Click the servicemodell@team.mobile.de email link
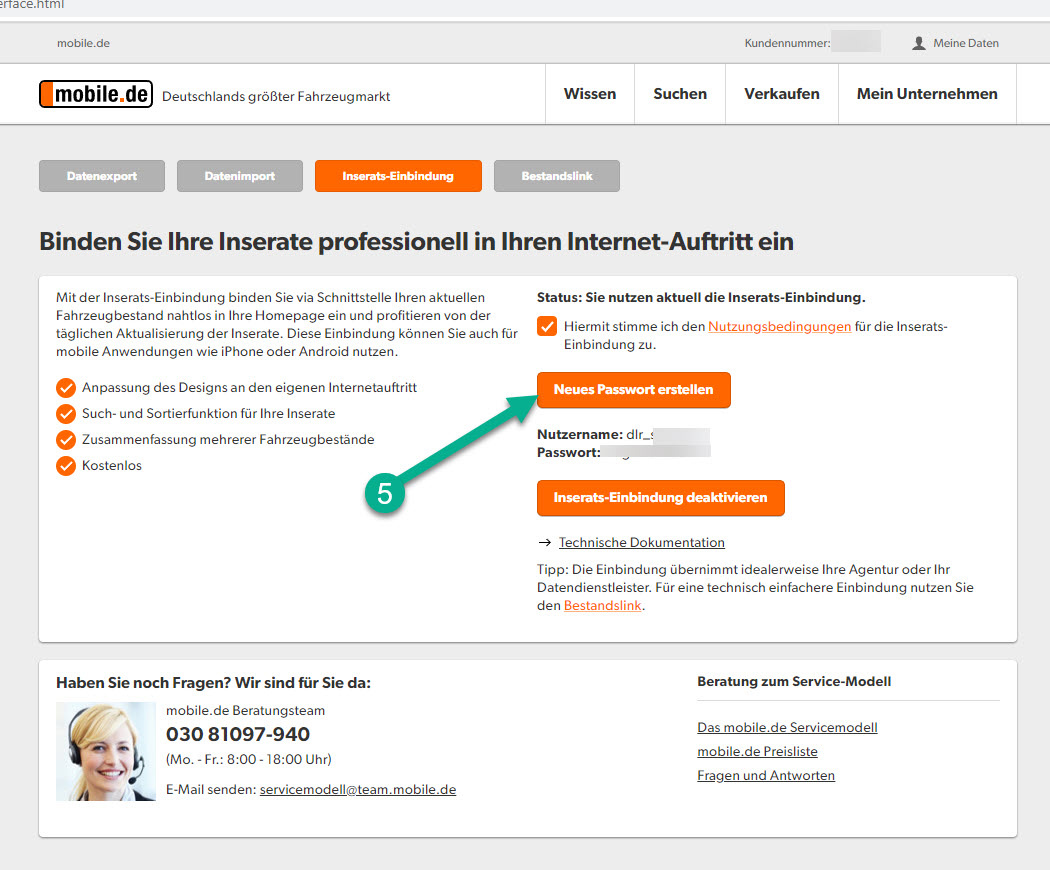Image resolution: width=1050 pixels, height=870 pixels. click(358, 790)
